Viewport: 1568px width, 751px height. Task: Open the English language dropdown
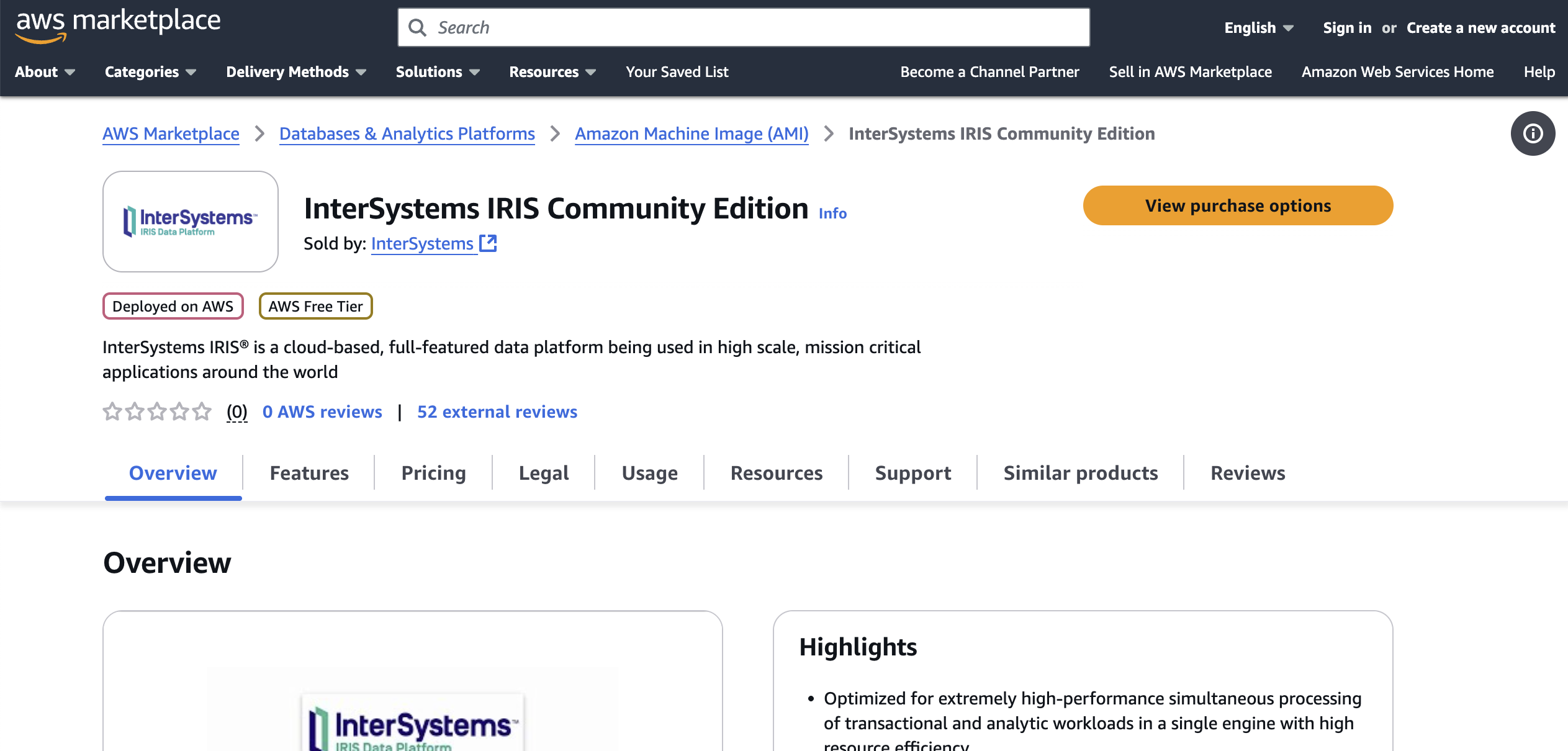pos(1256,27)
